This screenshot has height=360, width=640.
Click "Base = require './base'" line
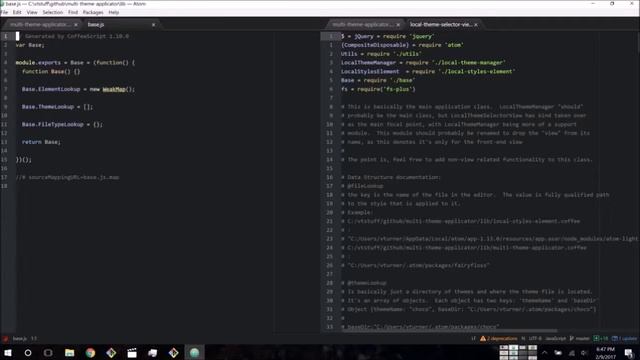(x=378, y=80)
